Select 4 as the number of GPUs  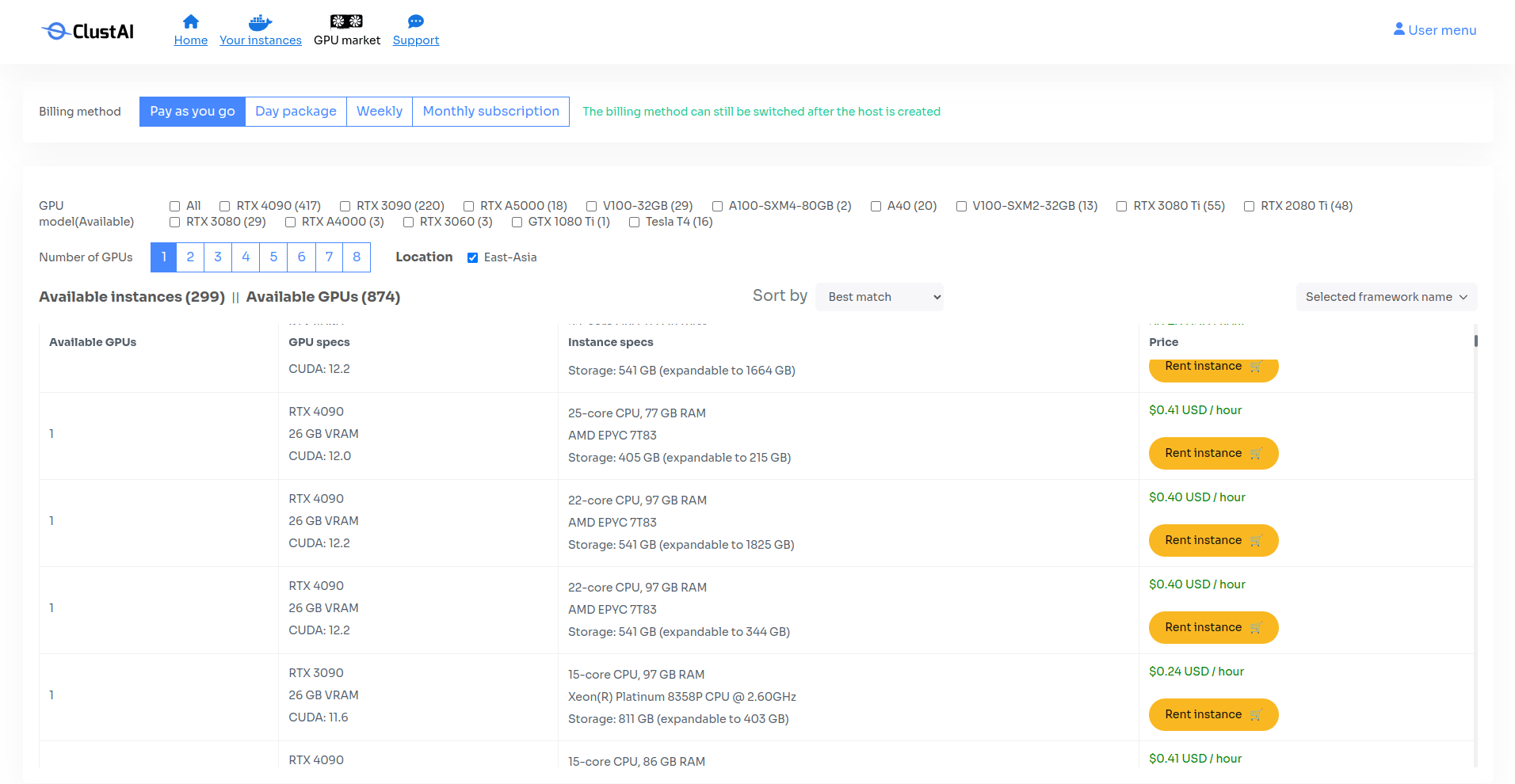point(245,257)
